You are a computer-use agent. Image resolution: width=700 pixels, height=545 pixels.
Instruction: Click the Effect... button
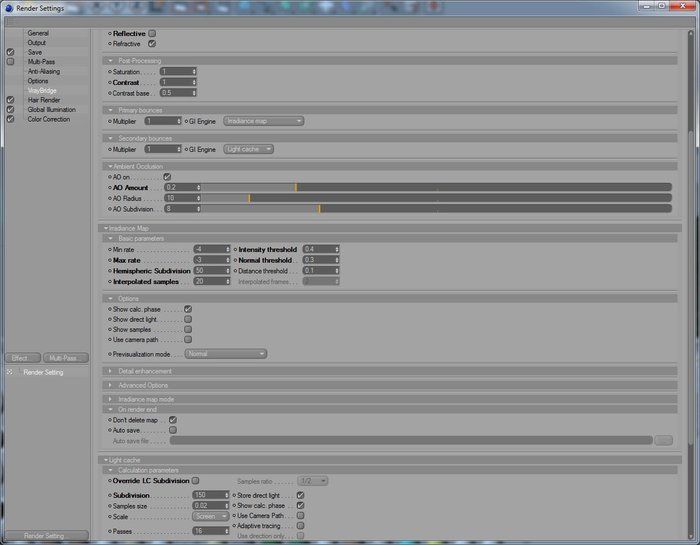[x=23, y=358]
